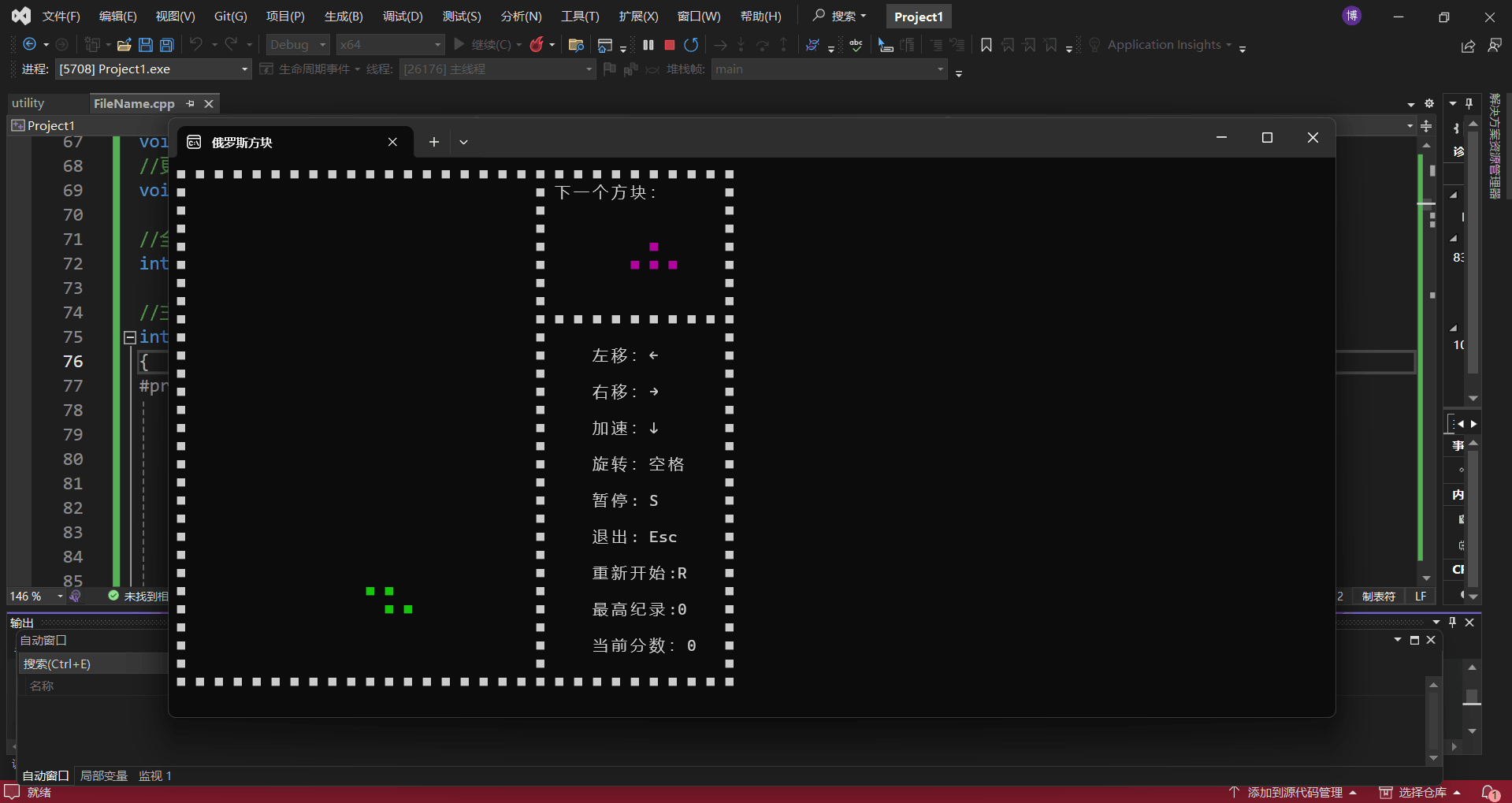Image resolution: width=1512 pixels, height=803 pixels.
Task: Open the Debug configuration dropdown
Action: tap(297, 45)
